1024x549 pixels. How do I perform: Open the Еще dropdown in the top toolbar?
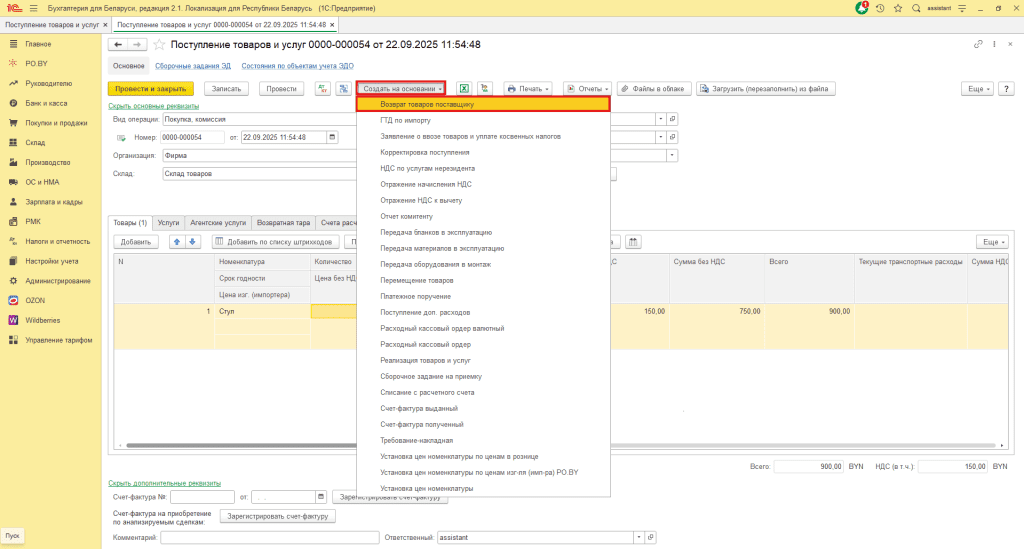(x=979, y=89)
